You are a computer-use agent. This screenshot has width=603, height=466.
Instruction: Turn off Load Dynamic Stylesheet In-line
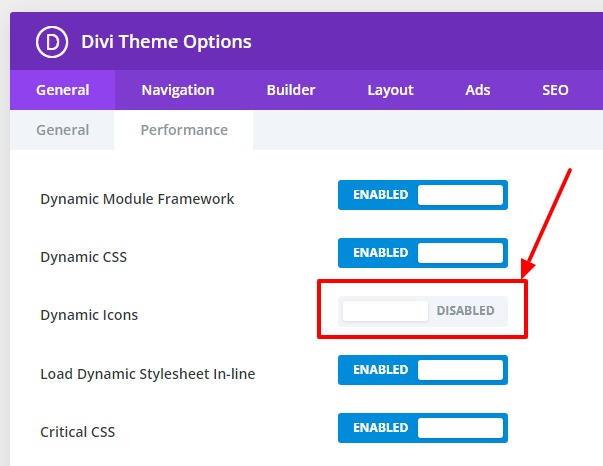click(x=423, y=370)
